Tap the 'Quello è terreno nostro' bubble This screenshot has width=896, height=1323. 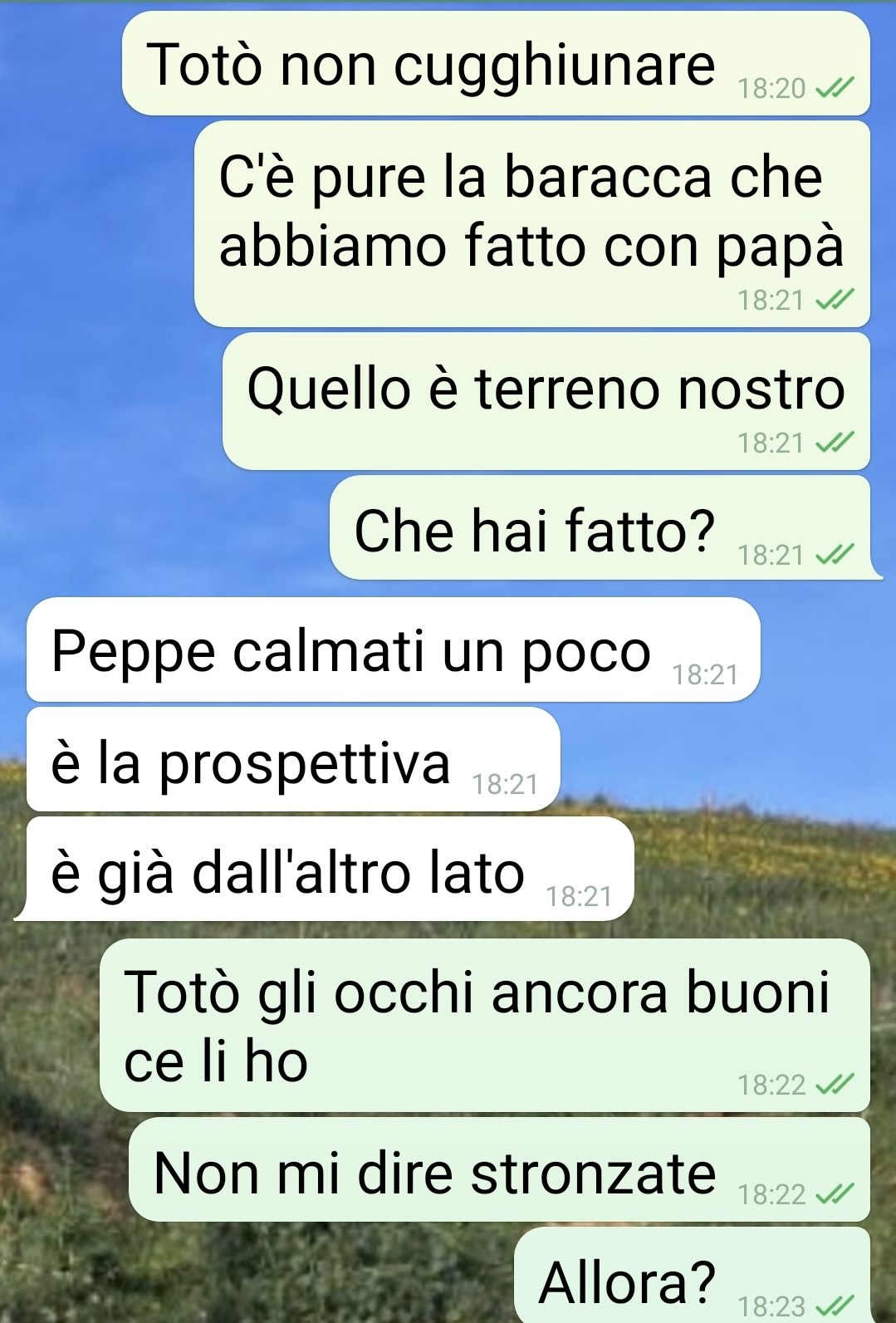[546, 401]
